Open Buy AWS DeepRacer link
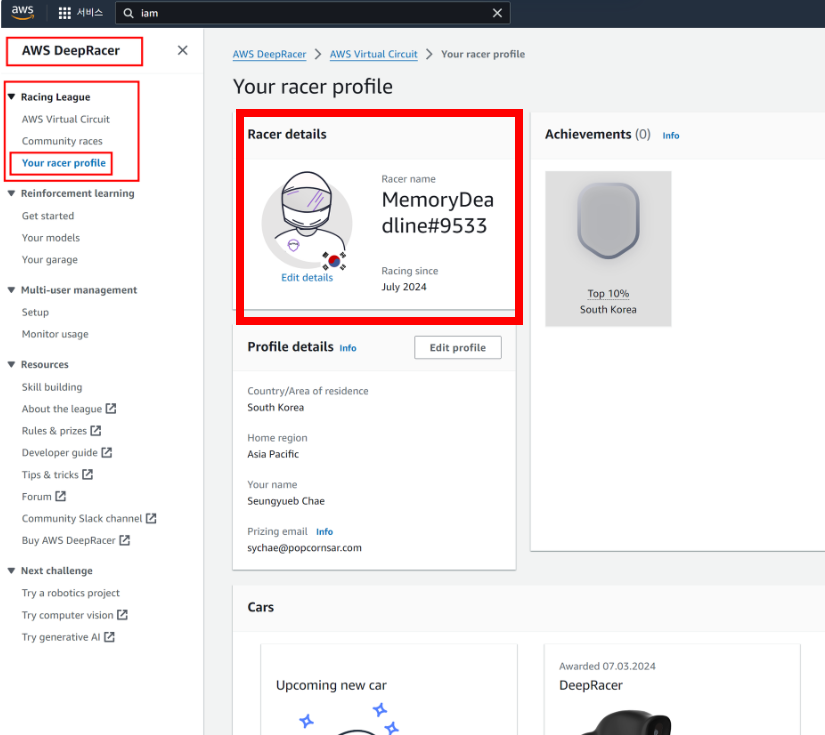The image size is (825, 735). point(68,540)
